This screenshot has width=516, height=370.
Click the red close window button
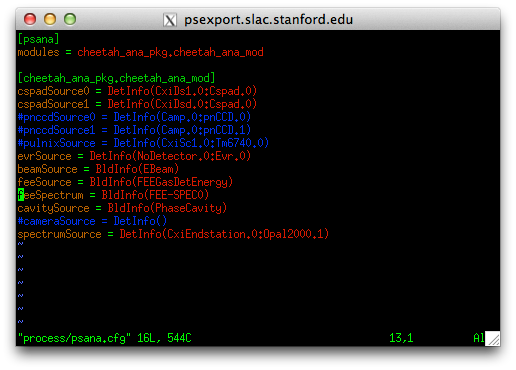(30, 19)
